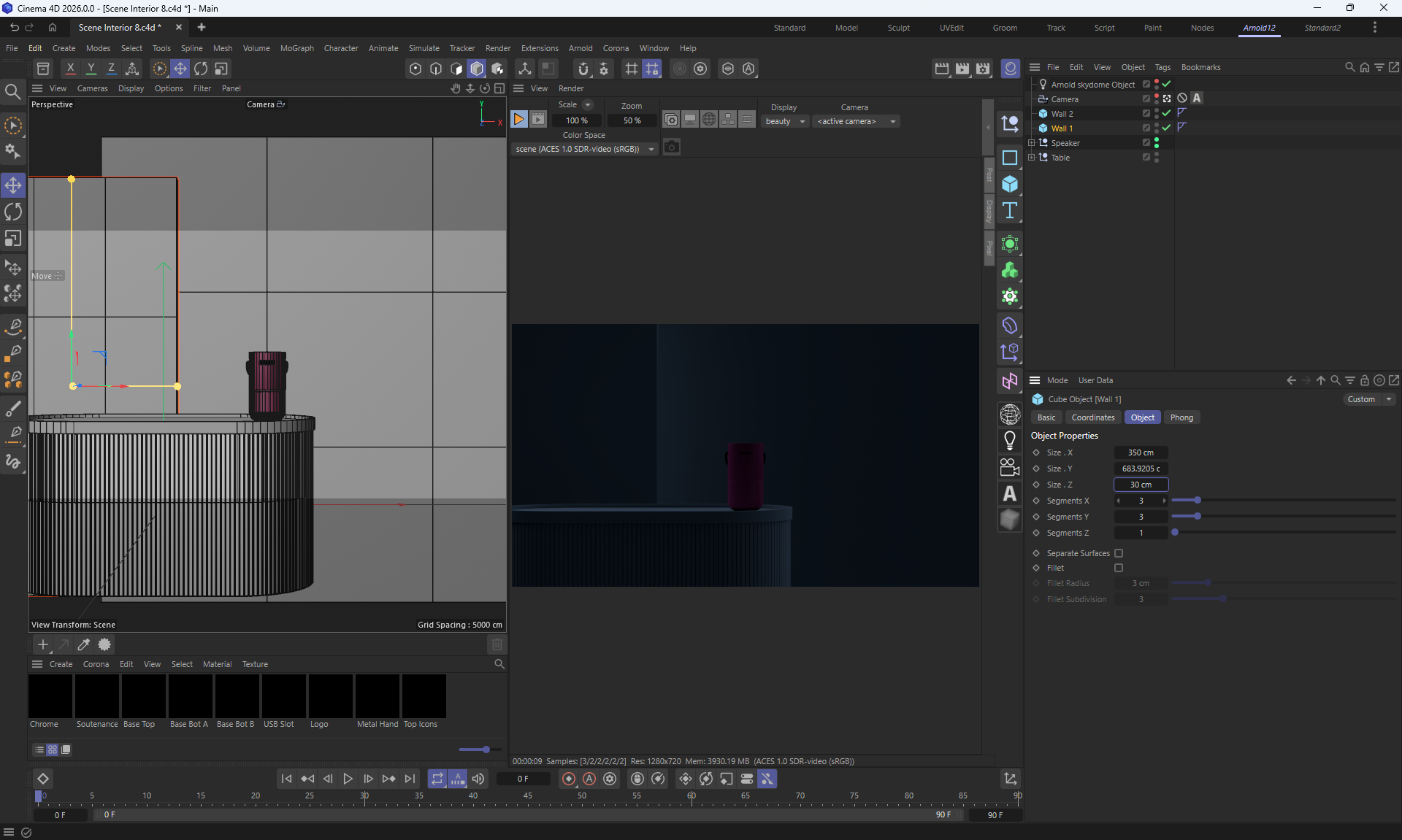Switch to the Coordinates tab

pyautogui.click(x=1092, y=417)
